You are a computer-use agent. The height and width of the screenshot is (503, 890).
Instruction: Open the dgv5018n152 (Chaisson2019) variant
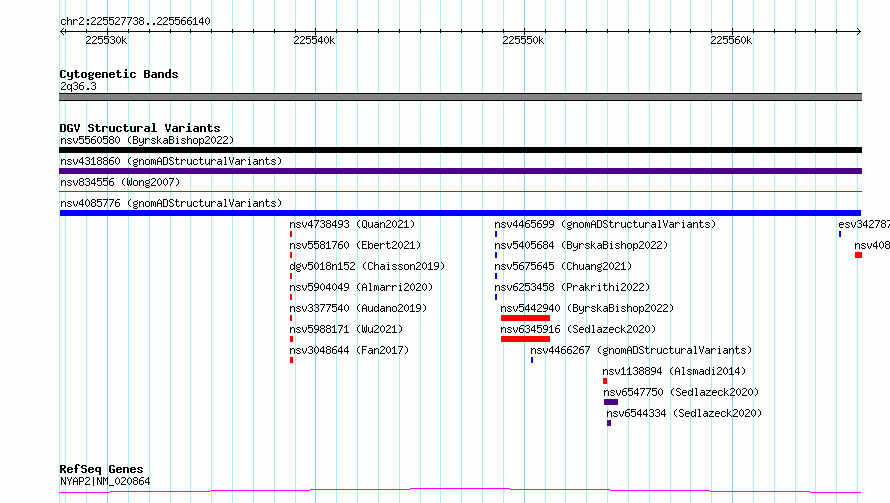click(x=367, y=266)
